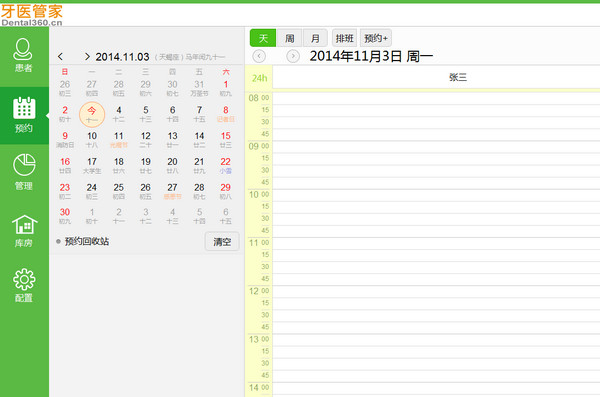Viewport: 600px width, 397px height.
Task: Click the next day circular arrow
Action: click(x=293, y=56)
